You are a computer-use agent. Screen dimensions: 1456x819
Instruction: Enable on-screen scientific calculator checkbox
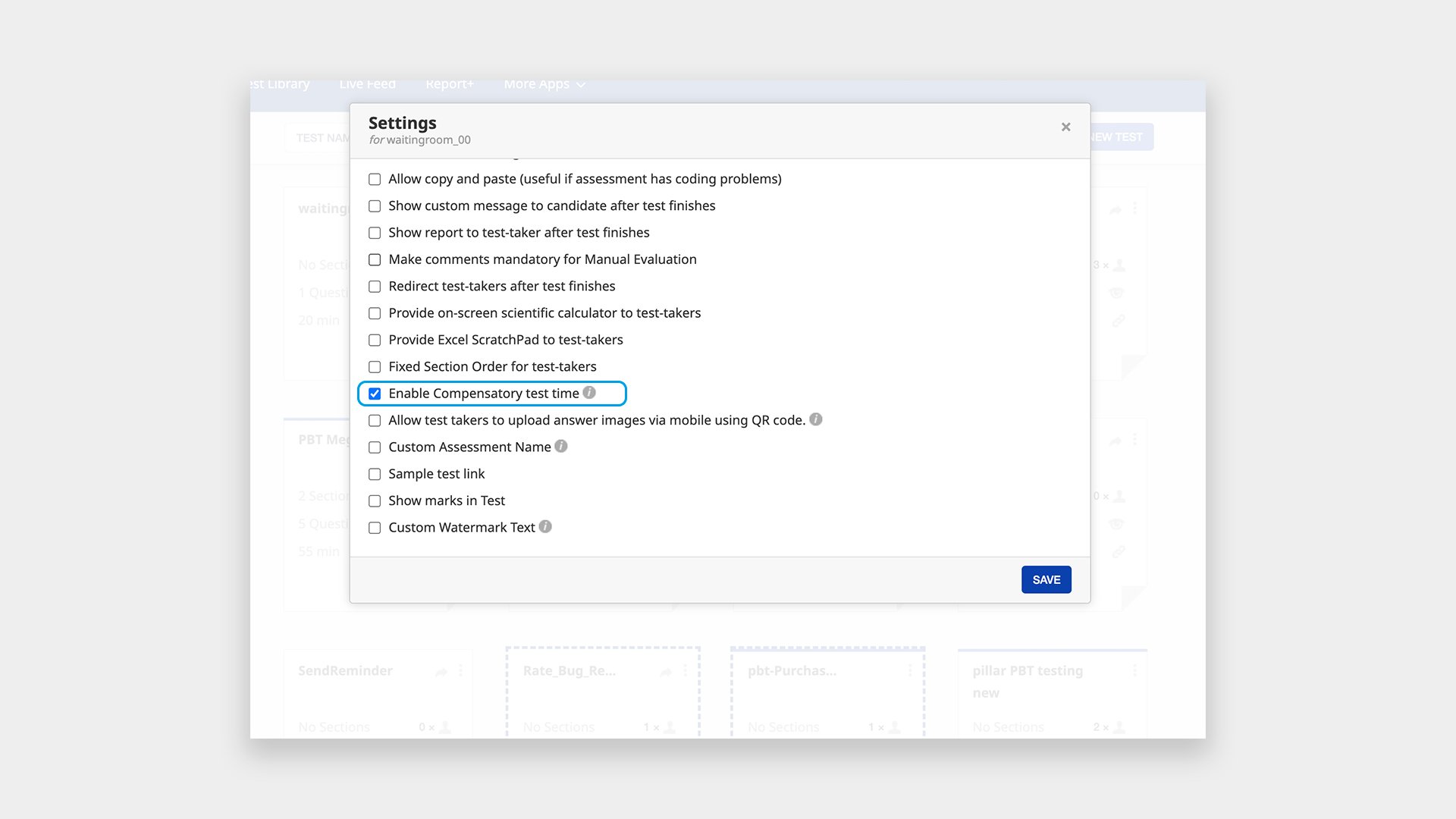(375, 313)
